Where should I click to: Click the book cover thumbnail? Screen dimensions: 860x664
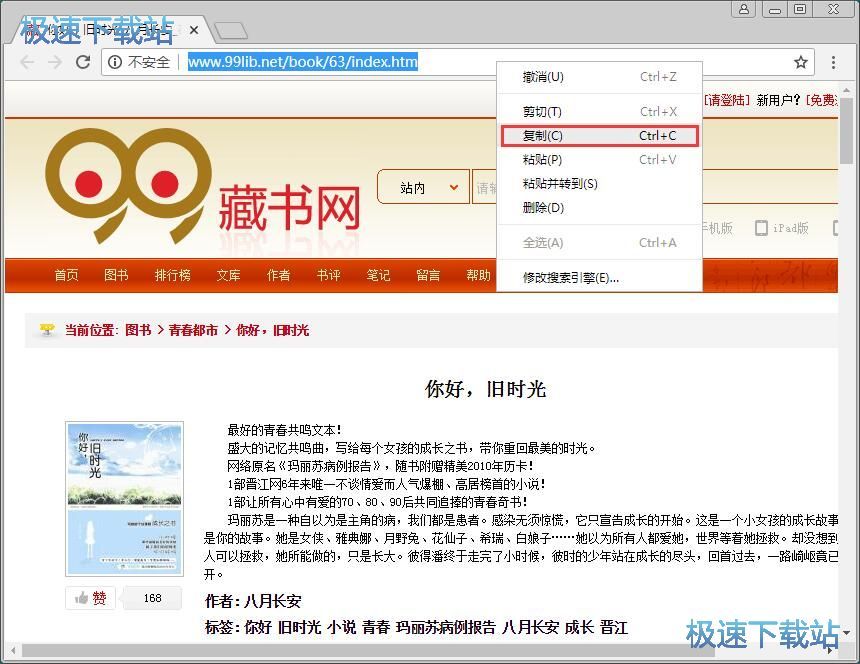pyautogui.click(x=124, y=498)
